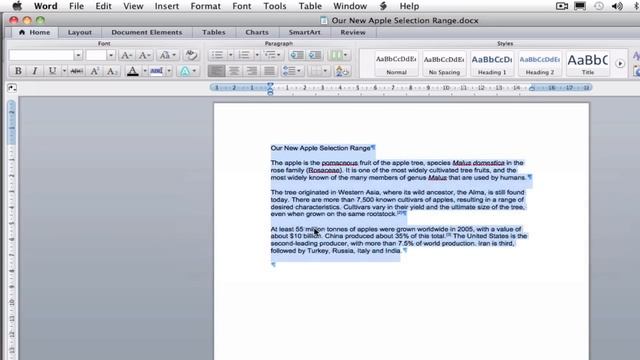Viewport: 640px width, 360px height.
Task: Center align text
Action: click(x=234, y=71)
